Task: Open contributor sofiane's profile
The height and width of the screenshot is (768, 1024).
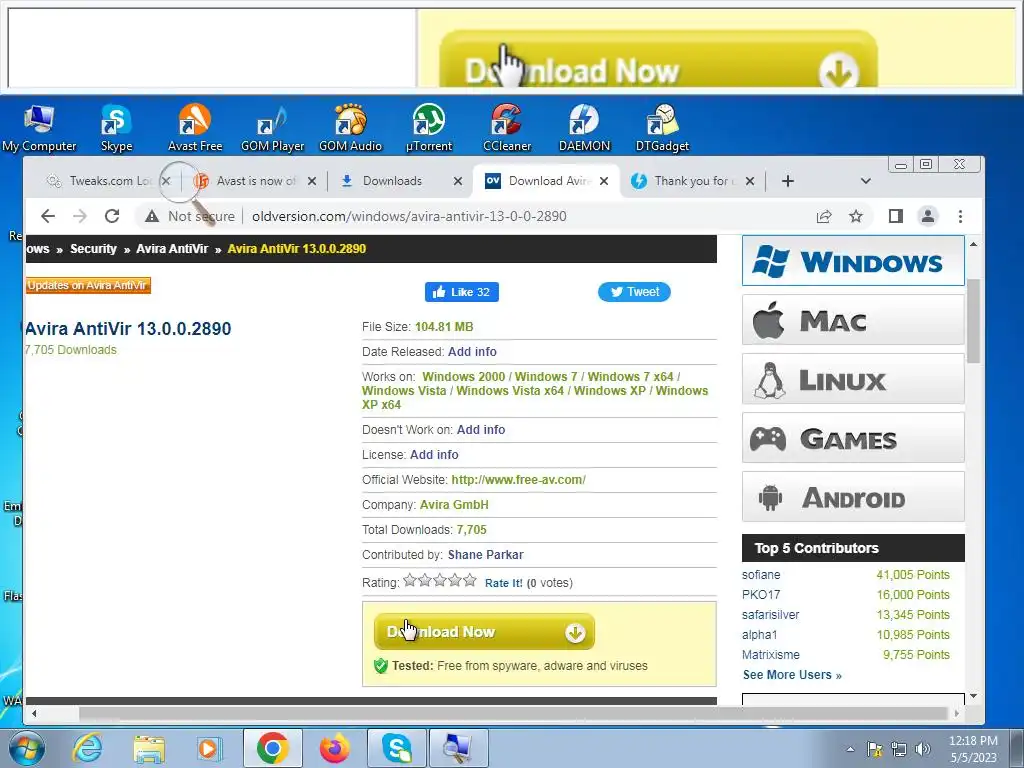Action: tap(761, 575)
